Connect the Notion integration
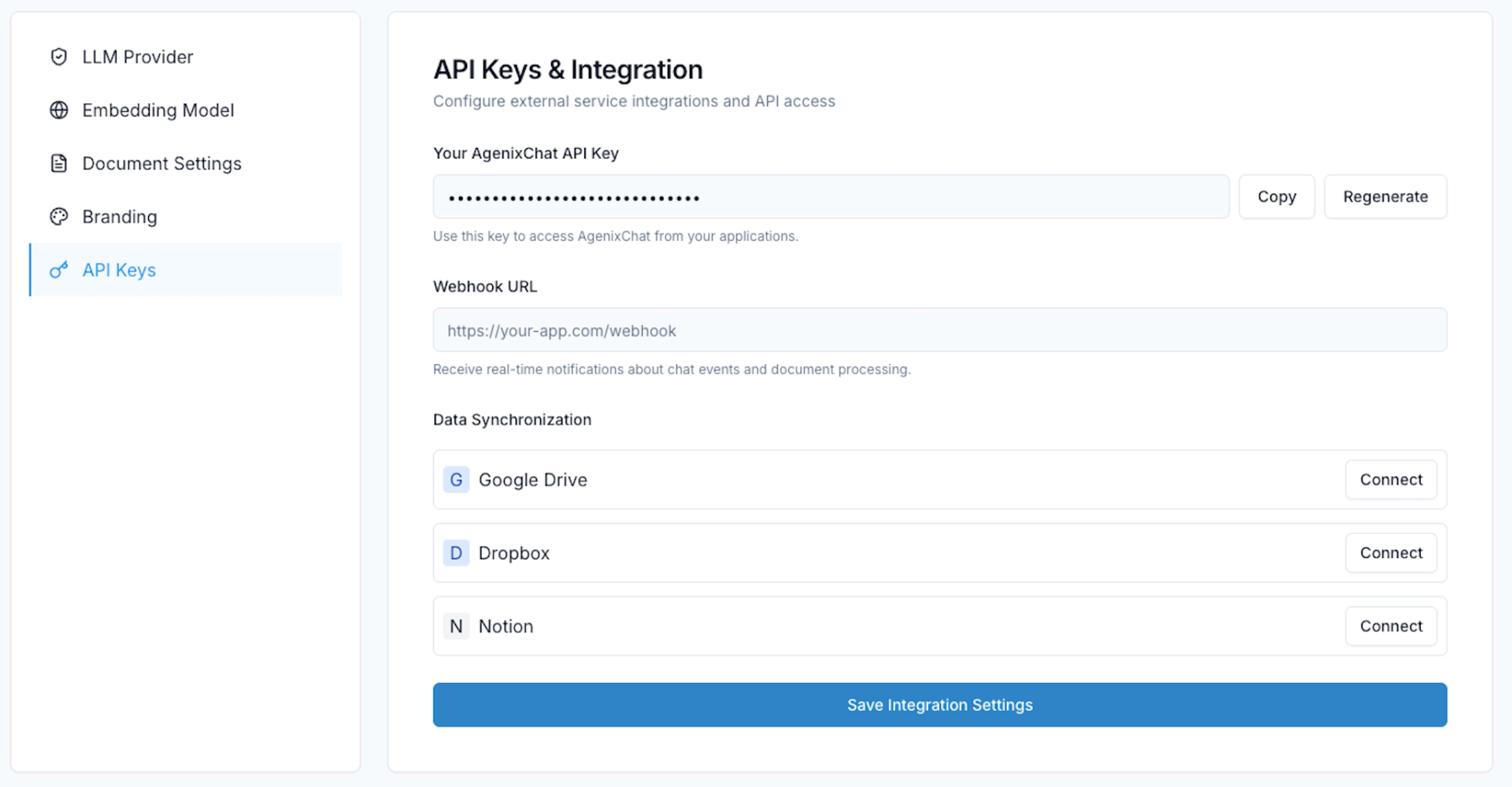The height and width of the screenshot is (787, 1512). click(x=1390, y=626)
